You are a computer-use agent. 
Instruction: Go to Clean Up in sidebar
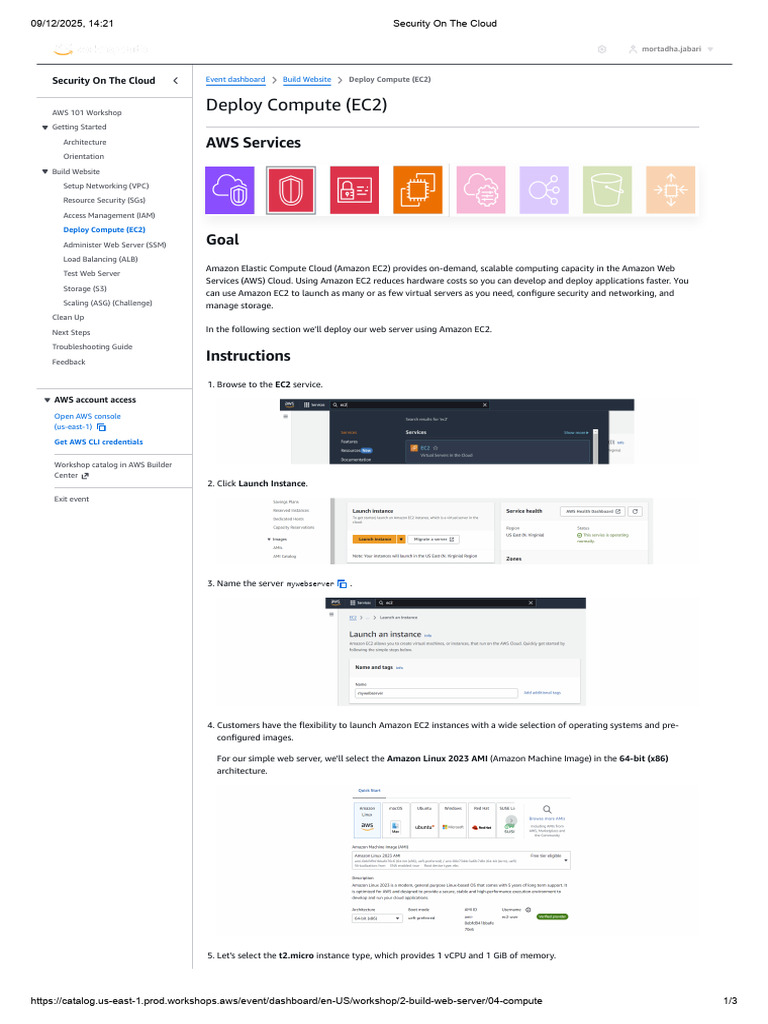pos(68,317)
